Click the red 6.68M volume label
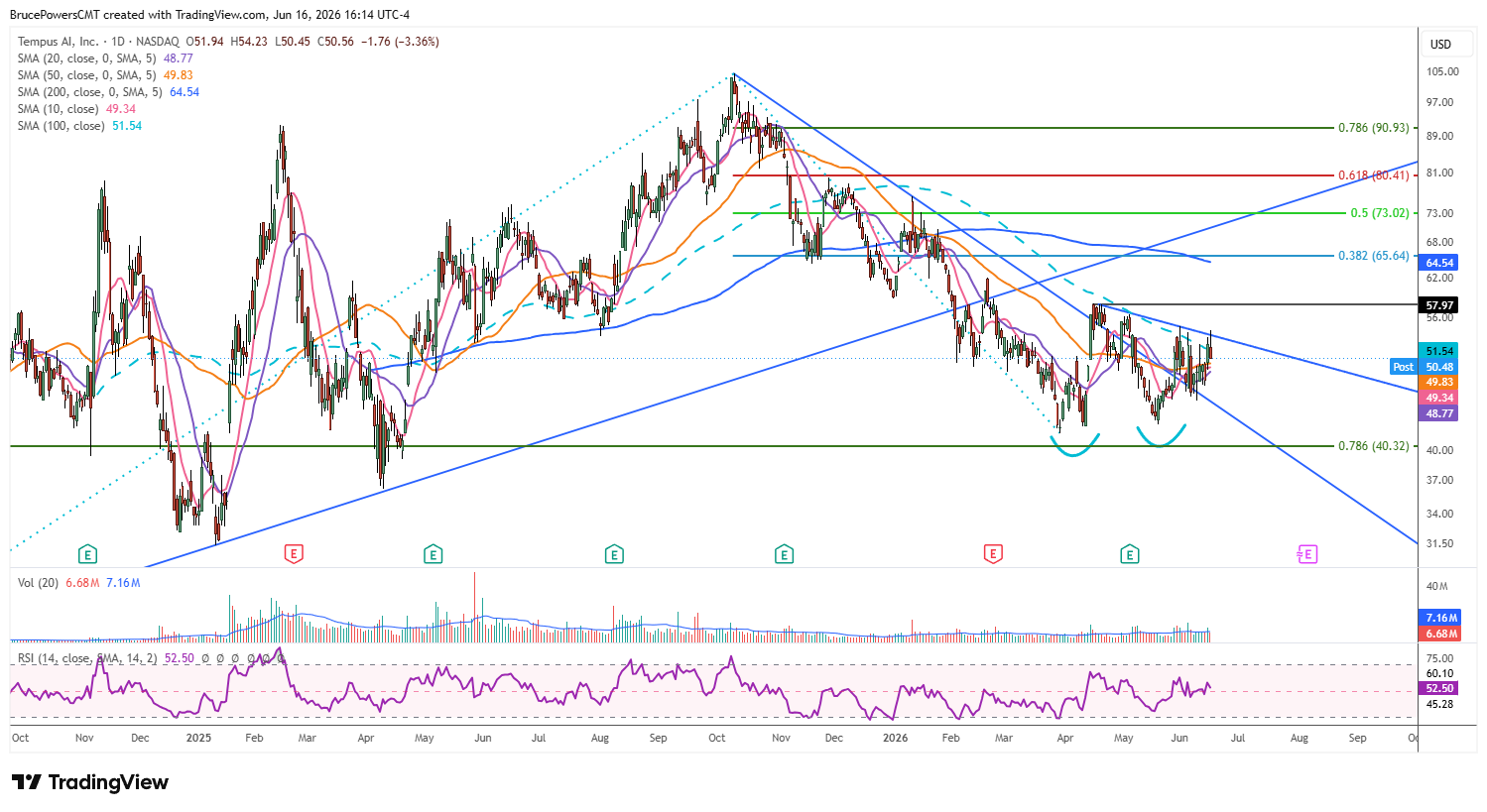This screenshot has width=1487, height=812. [x=1441, y=634]
